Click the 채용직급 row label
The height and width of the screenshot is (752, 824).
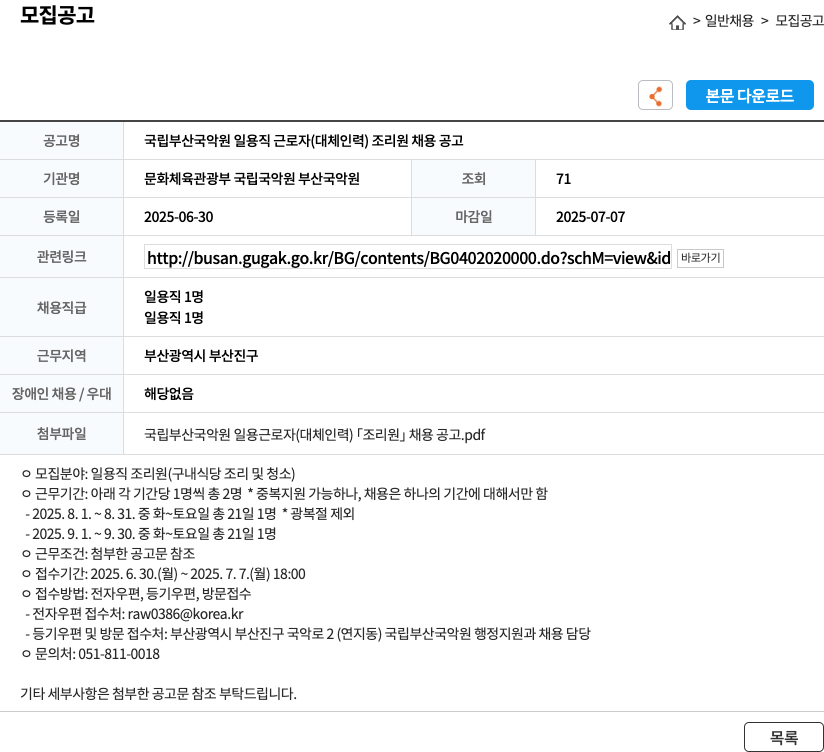coord(61,307)
